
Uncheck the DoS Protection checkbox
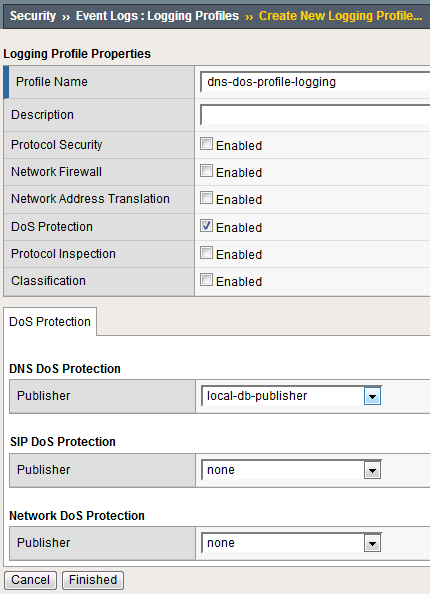point(206,226)
